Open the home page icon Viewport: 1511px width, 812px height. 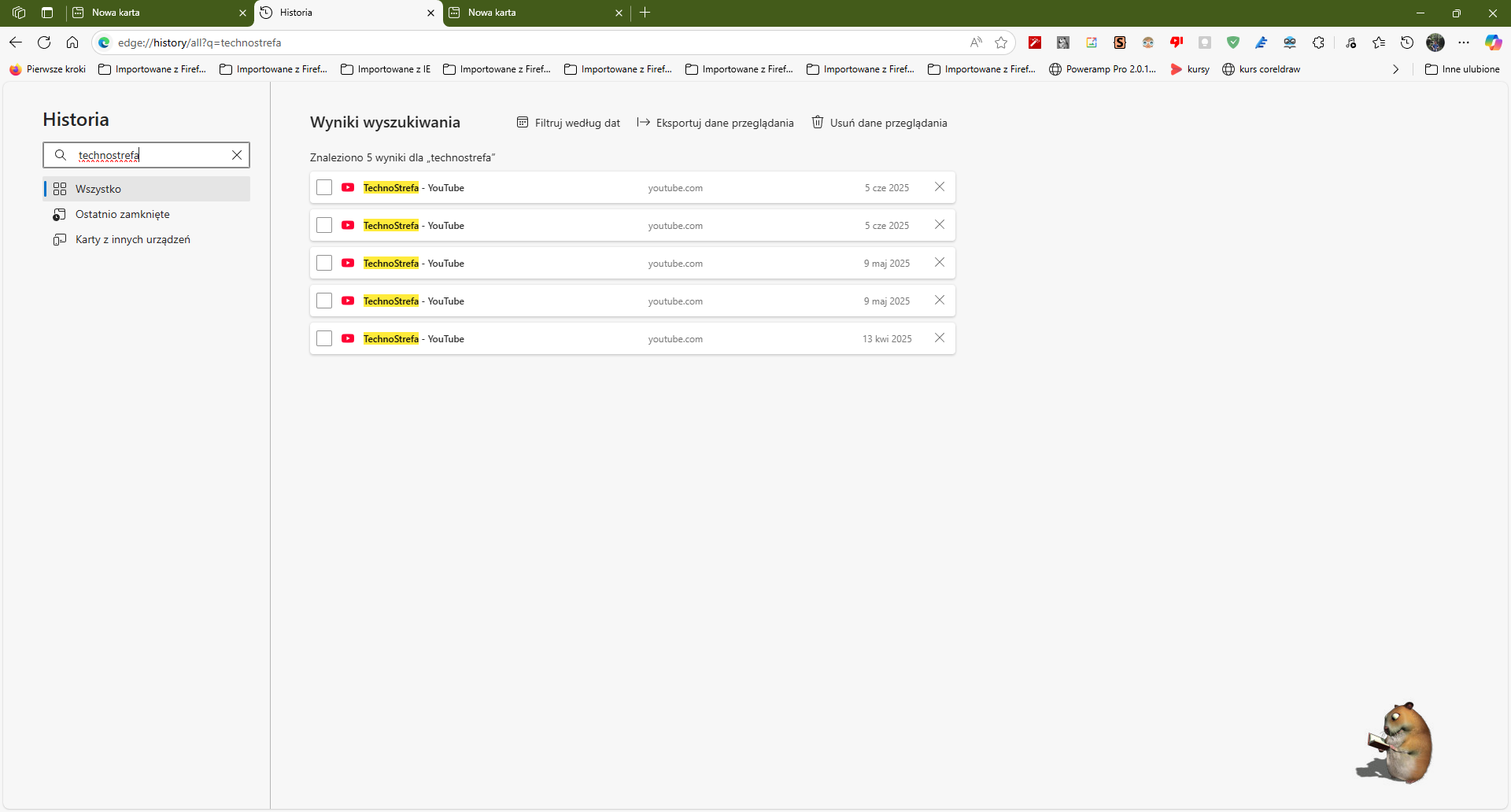[72, 42]
